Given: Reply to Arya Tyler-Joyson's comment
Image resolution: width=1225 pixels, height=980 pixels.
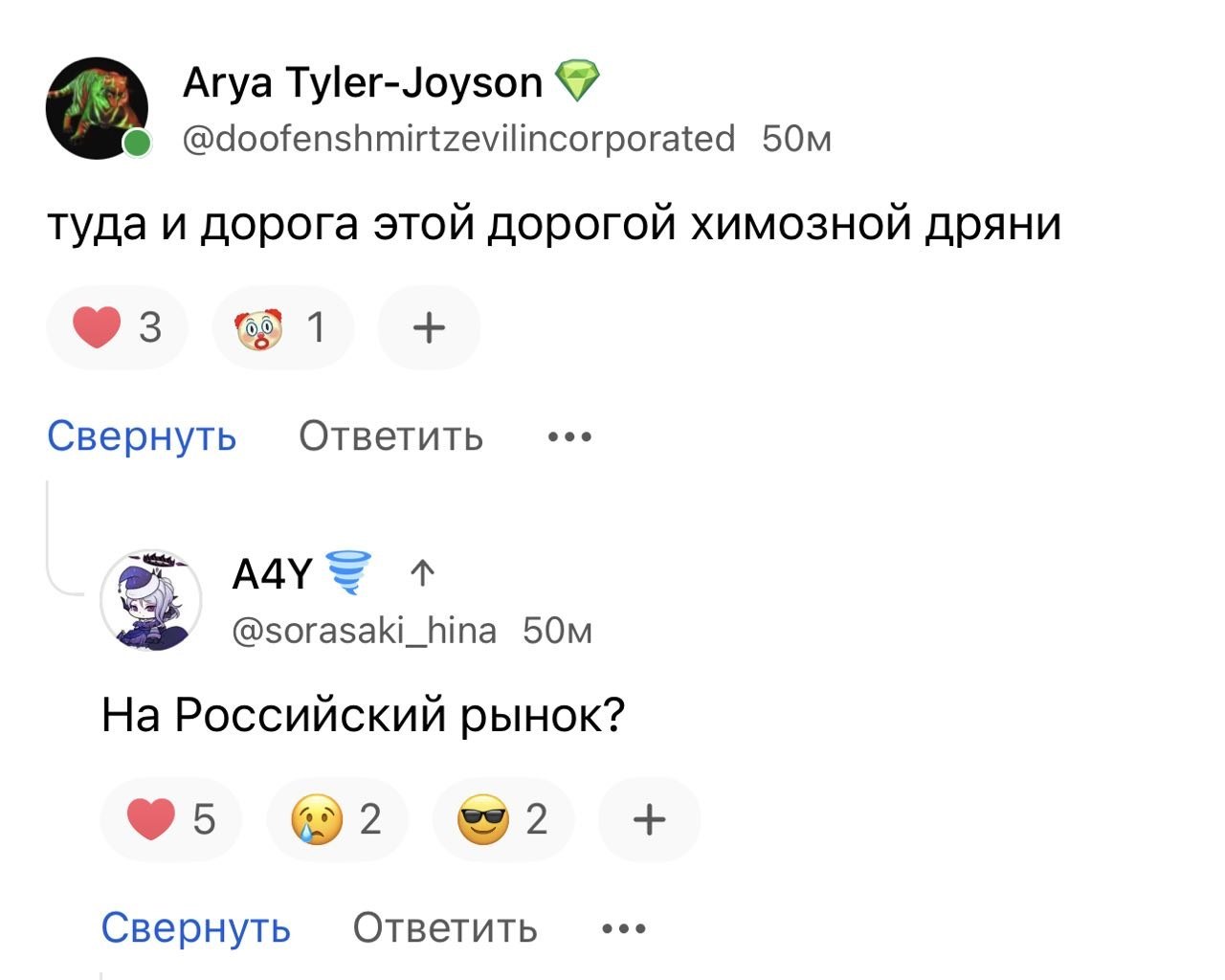Looking at the screenshot, I should coord(390,436).
